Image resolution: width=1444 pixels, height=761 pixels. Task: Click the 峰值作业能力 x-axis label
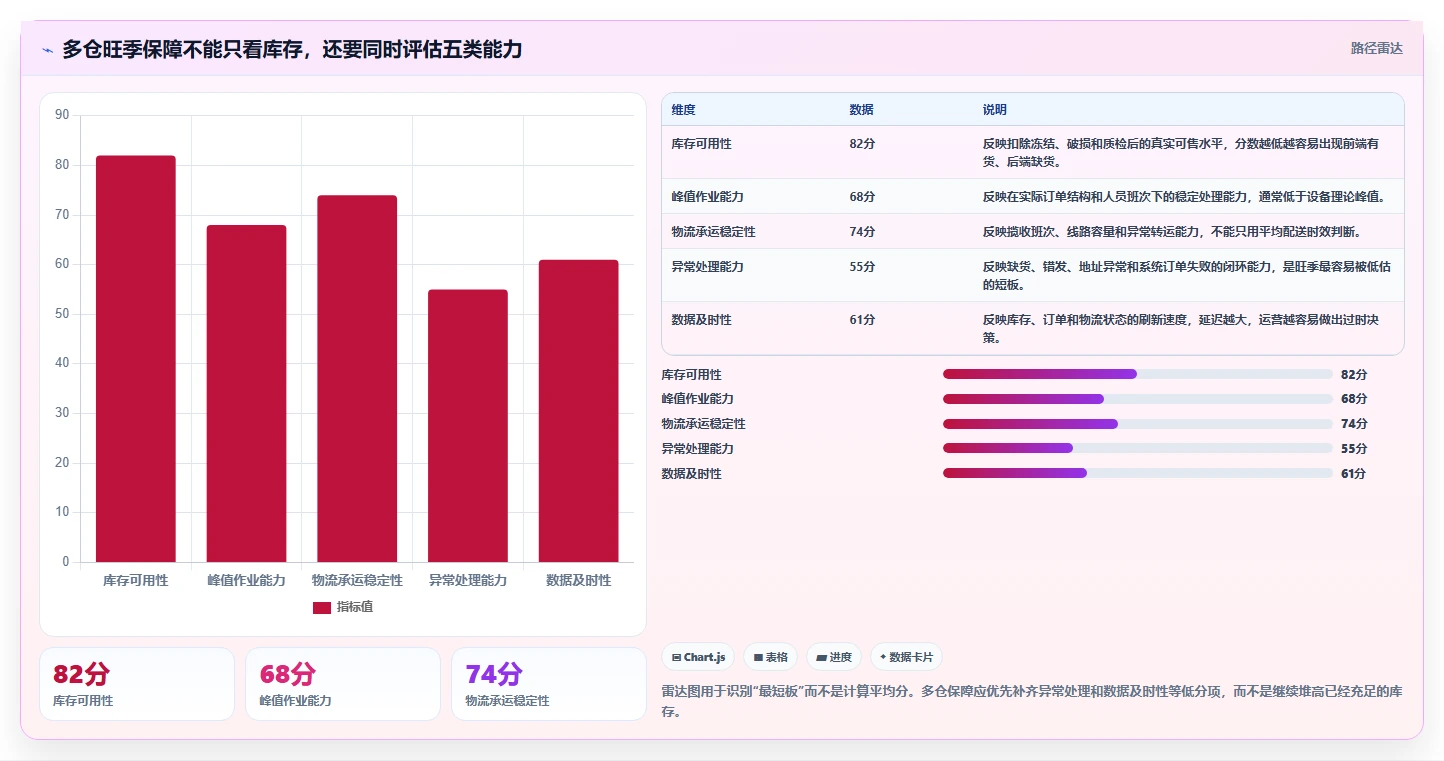click(x=246, y=580)
